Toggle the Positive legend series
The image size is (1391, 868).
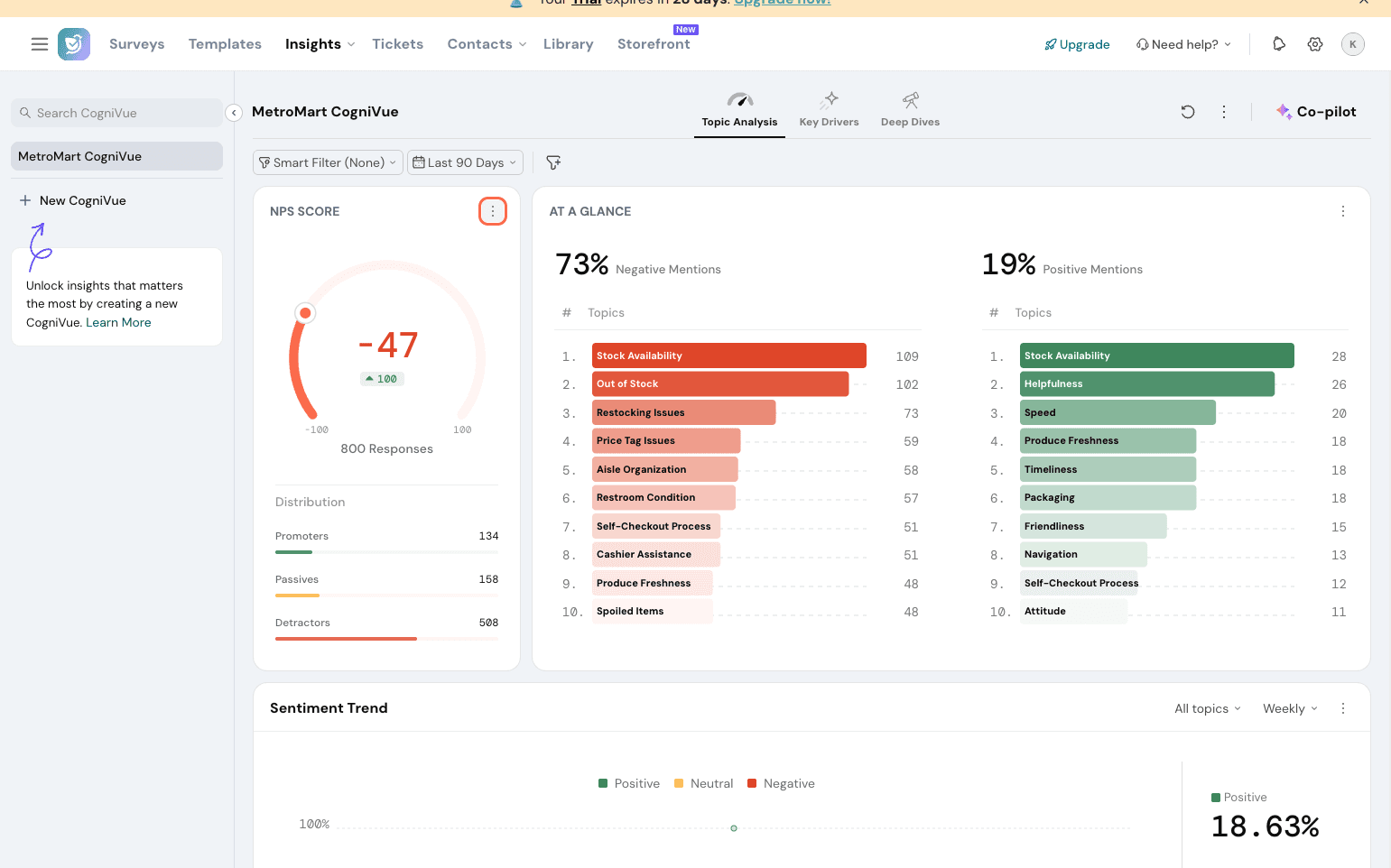[629, 783]
